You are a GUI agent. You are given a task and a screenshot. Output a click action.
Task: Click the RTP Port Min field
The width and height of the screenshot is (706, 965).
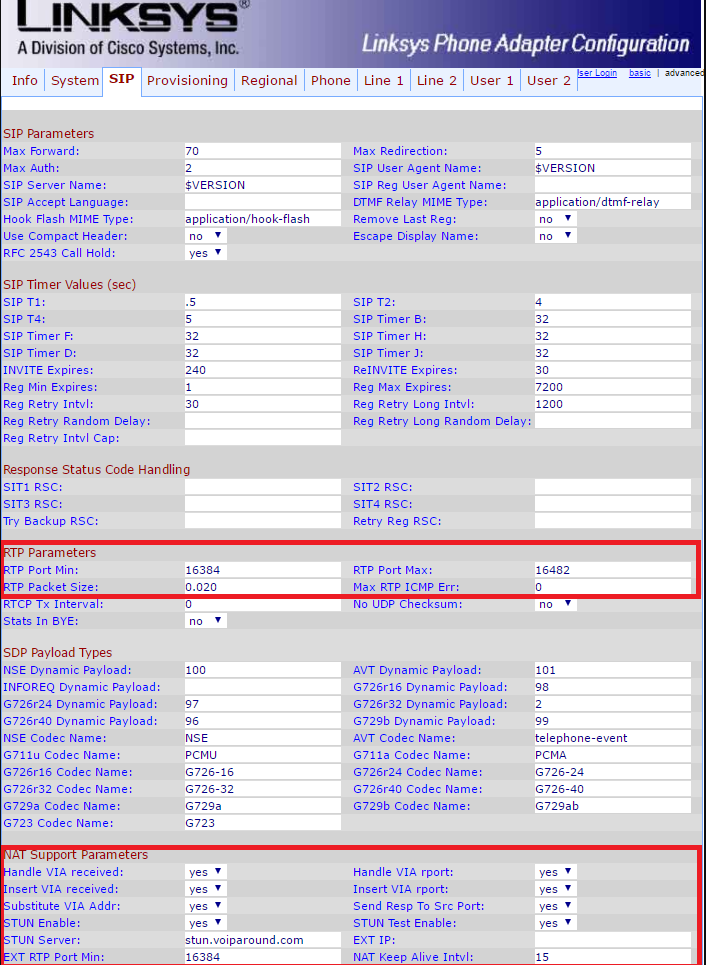(263, 570)
